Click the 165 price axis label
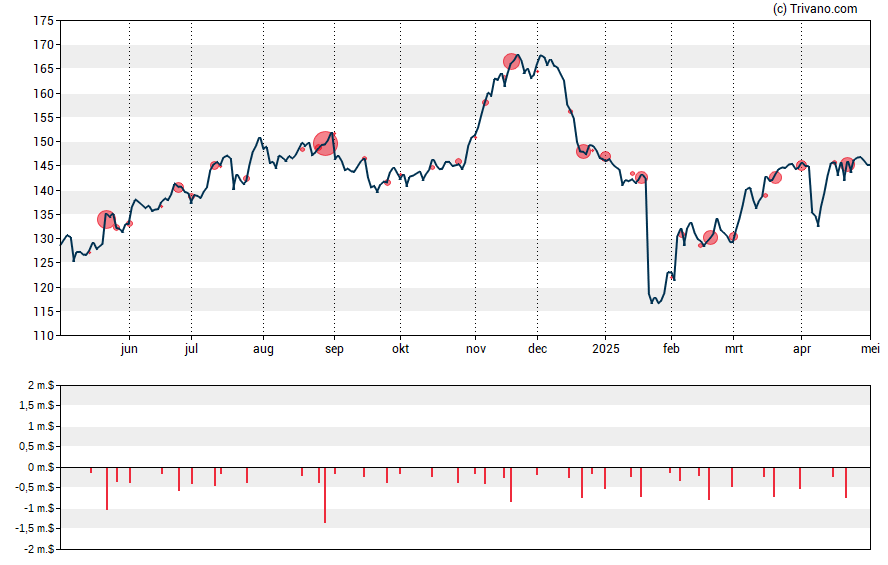 (x=44, y=69)
